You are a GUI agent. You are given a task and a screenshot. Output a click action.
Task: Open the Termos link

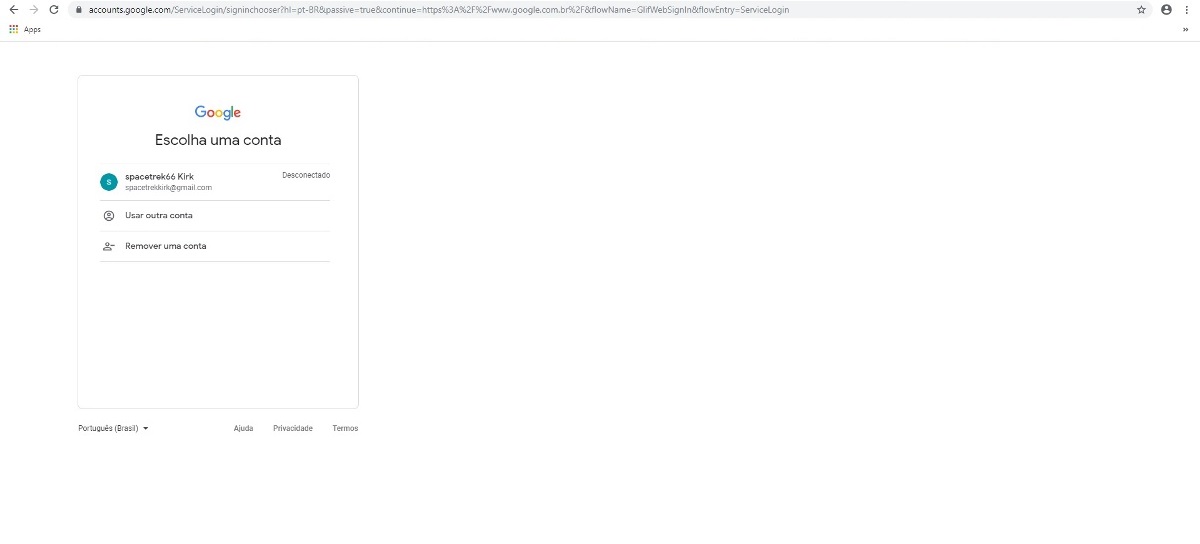[x=345, y=428]
